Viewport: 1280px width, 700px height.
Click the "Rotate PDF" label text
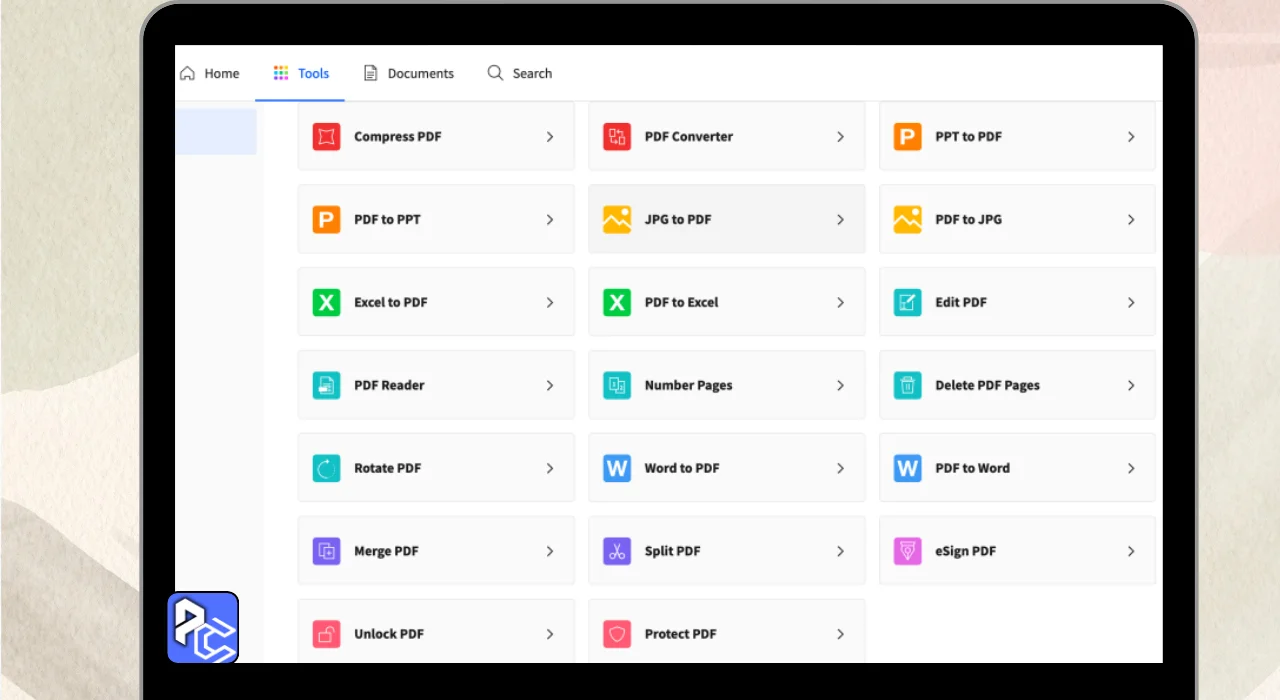(387, 469)
